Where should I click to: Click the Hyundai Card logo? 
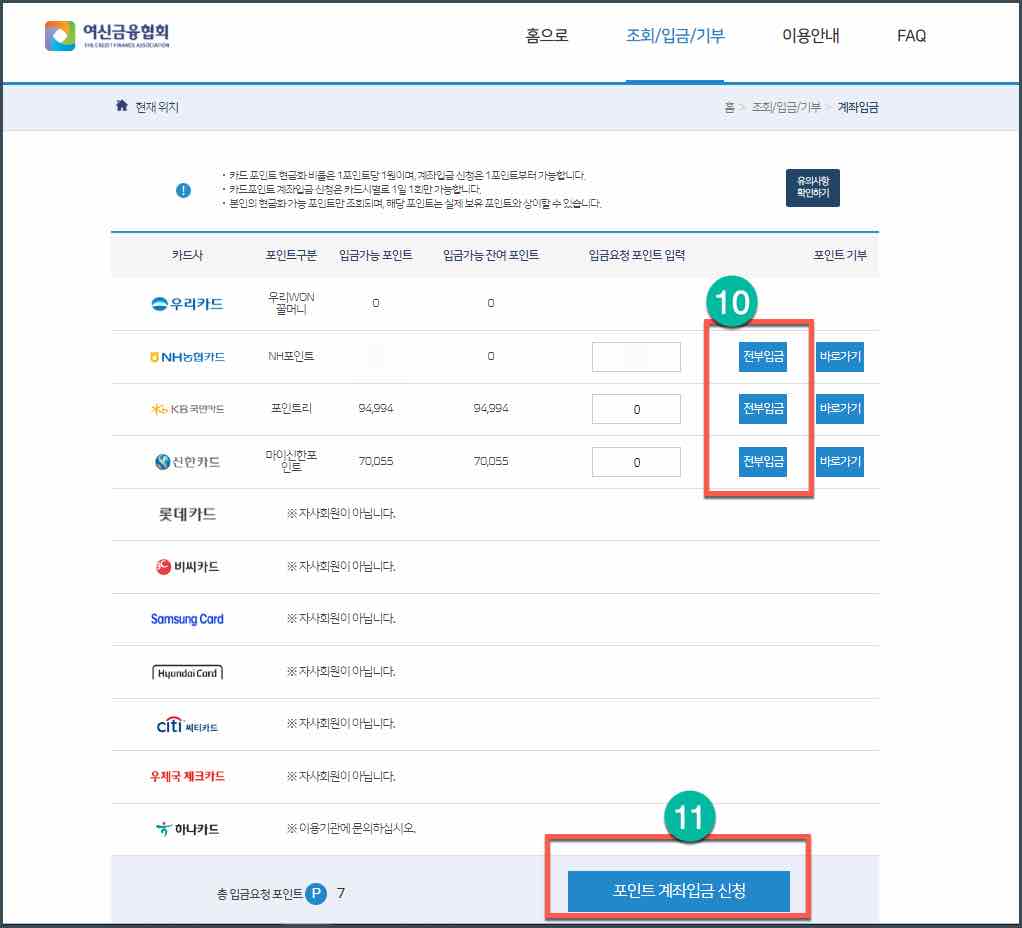click(187, 673)
